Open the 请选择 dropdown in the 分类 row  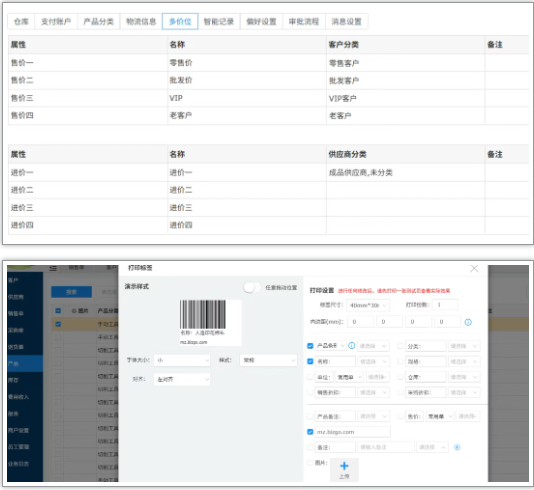click(464, 346)
